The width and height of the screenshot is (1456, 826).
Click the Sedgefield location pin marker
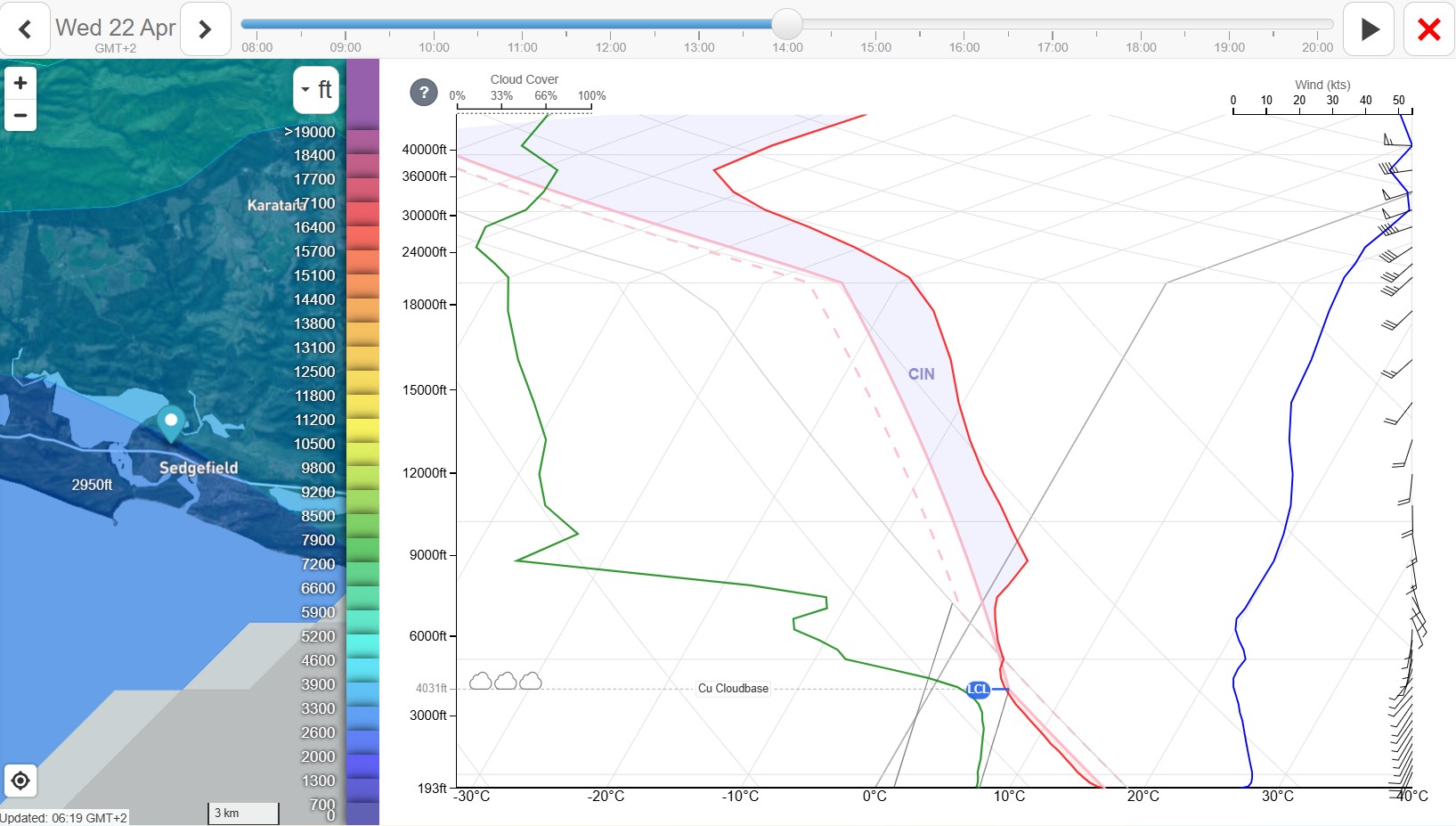[171, 421]
